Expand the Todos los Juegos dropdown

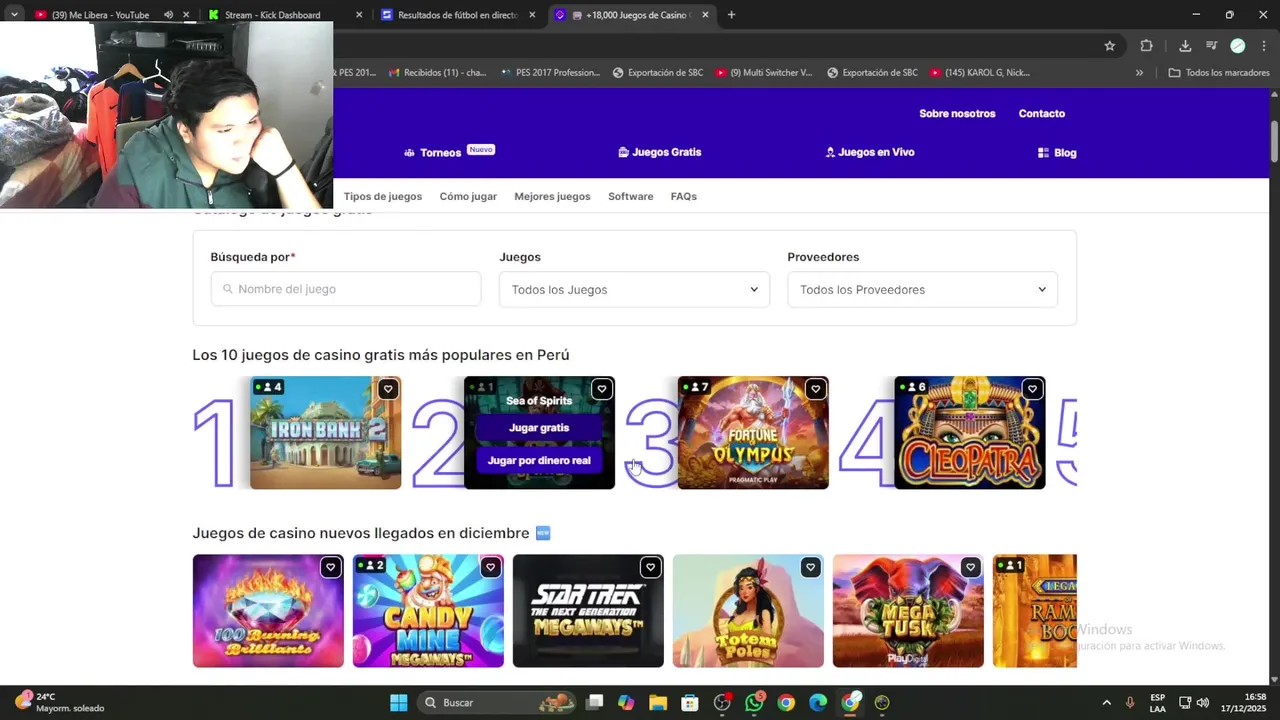point(634,289)
